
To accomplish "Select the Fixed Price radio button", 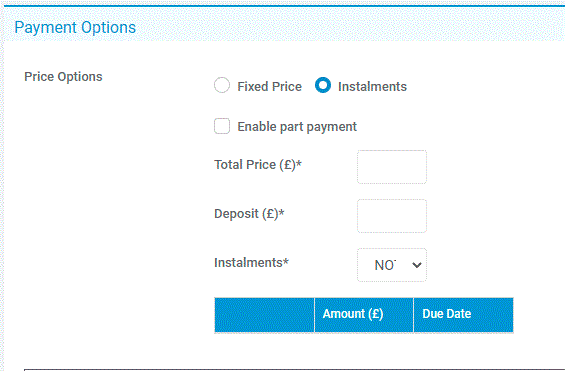I will (222, 85).
